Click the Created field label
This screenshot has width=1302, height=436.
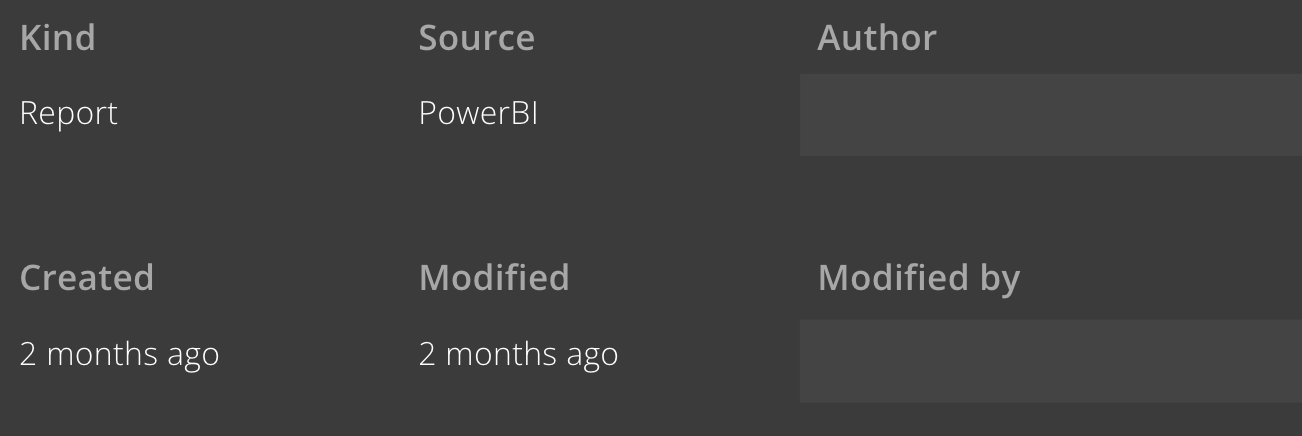click(87, 277)
